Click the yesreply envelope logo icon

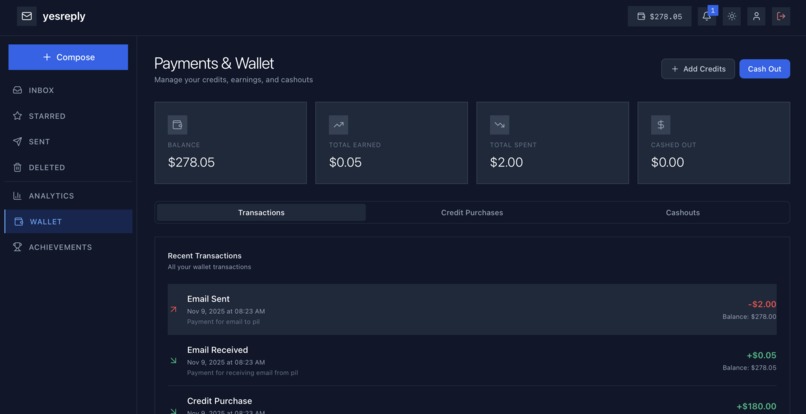point(27,16)
